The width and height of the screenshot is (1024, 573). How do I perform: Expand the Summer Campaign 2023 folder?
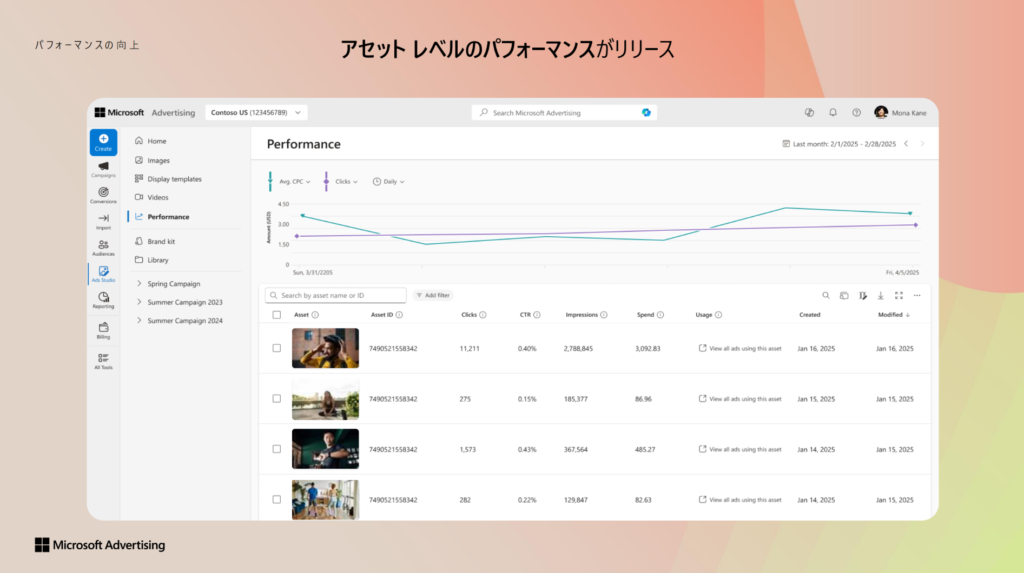138,302
